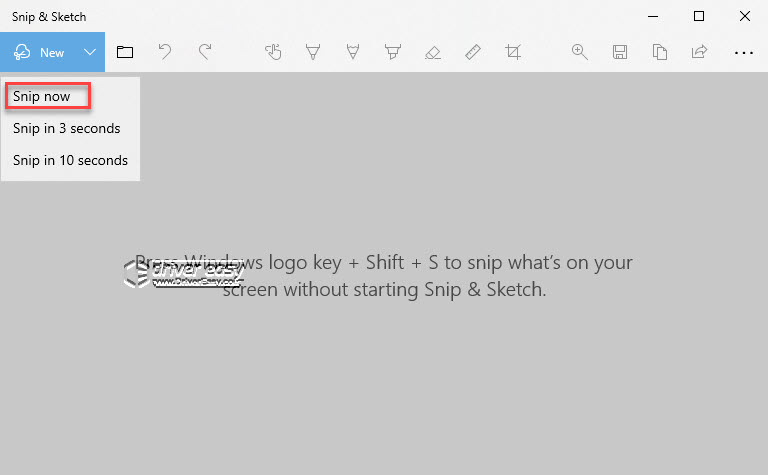The width and height of the screenshot is (768, 475).
Task: Open the See more ellipsis menu
Action: [744, 52]
